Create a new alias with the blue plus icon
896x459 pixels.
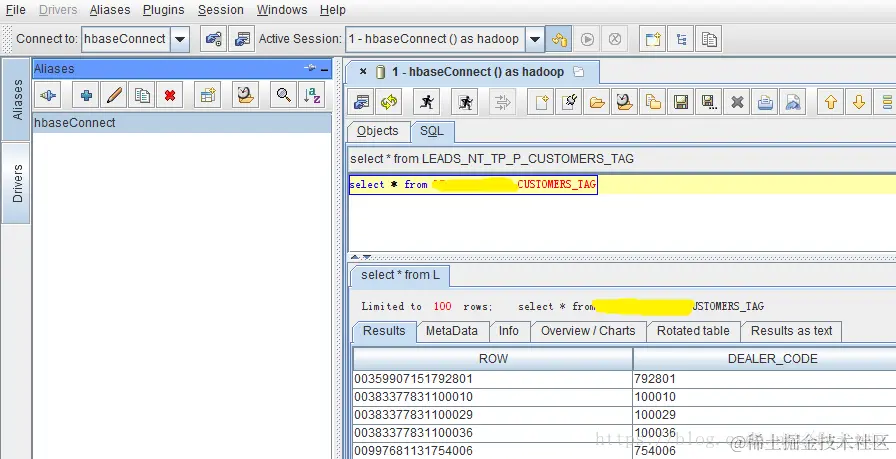click(x=86, y=95)
